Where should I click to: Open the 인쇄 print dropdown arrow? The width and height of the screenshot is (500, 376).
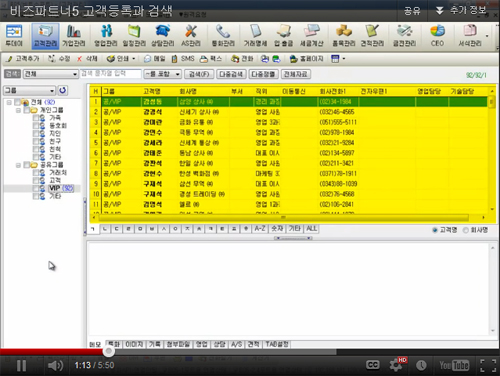tap(134, 59)
